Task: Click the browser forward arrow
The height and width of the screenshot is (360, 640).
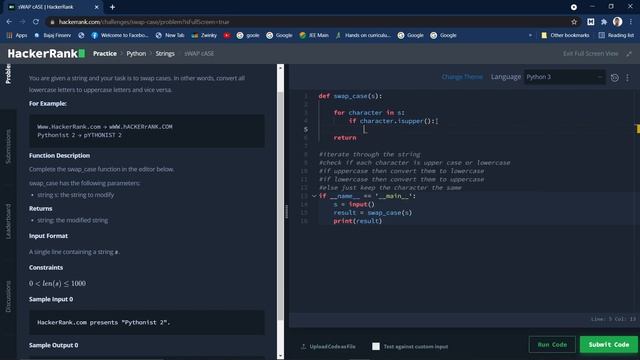Action: [x=22, y=22]
